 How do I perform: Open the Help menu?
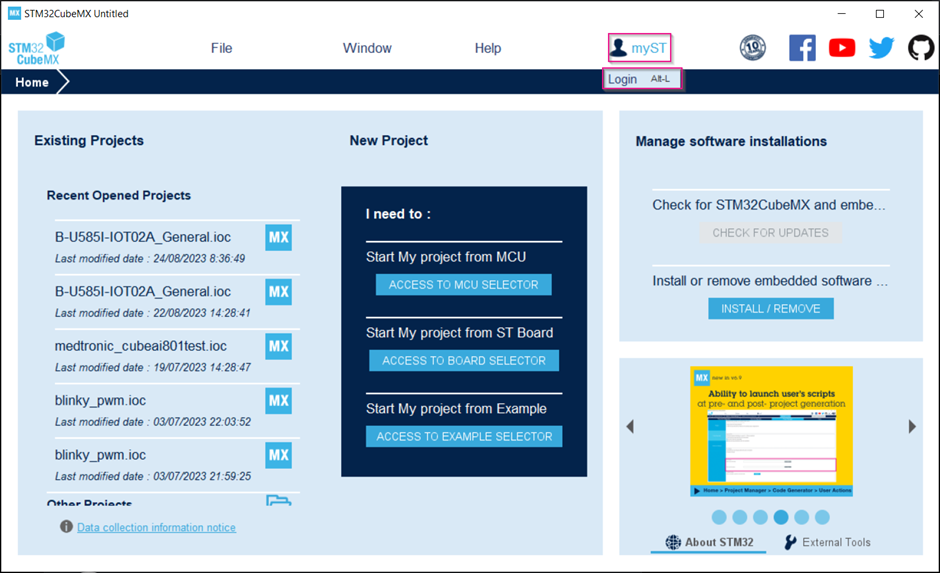click(x=488, y=48)
